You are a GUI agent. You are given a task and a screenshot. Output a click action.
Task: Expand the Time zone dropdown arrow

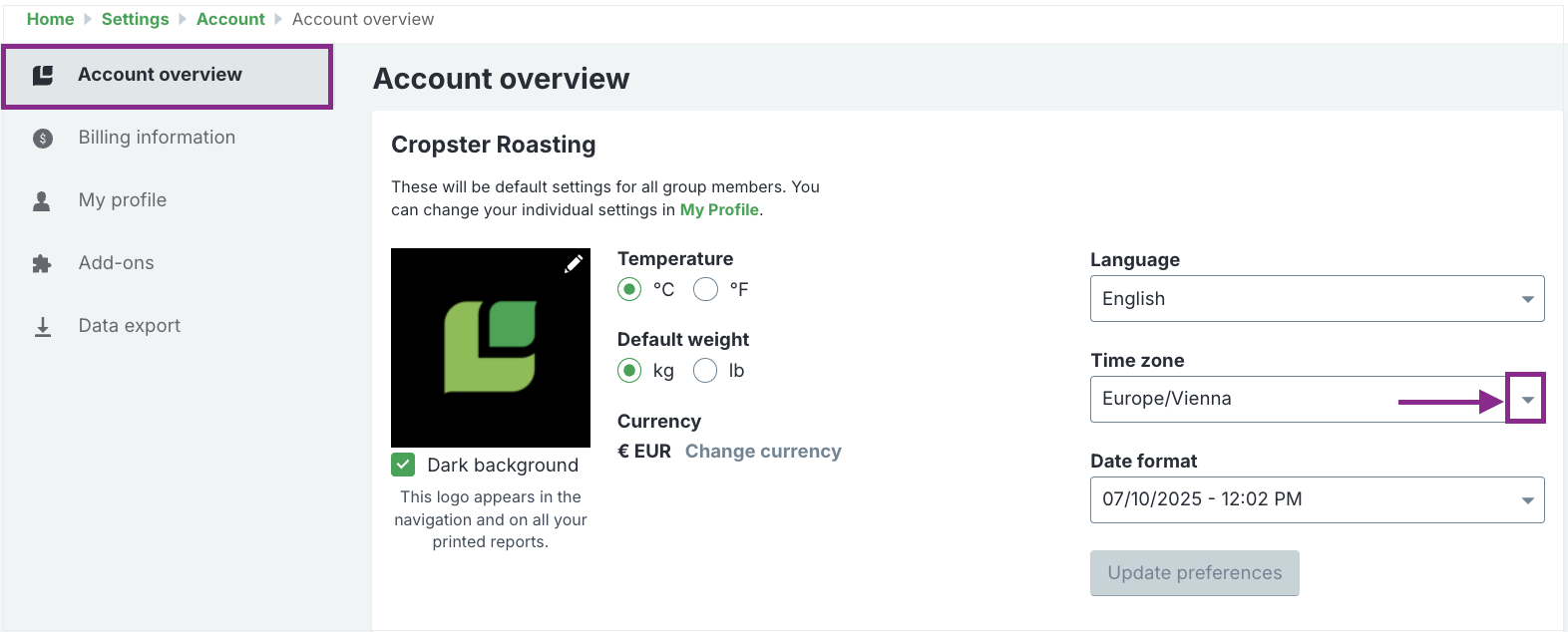pyautogui.click(x=1526, y=399)
